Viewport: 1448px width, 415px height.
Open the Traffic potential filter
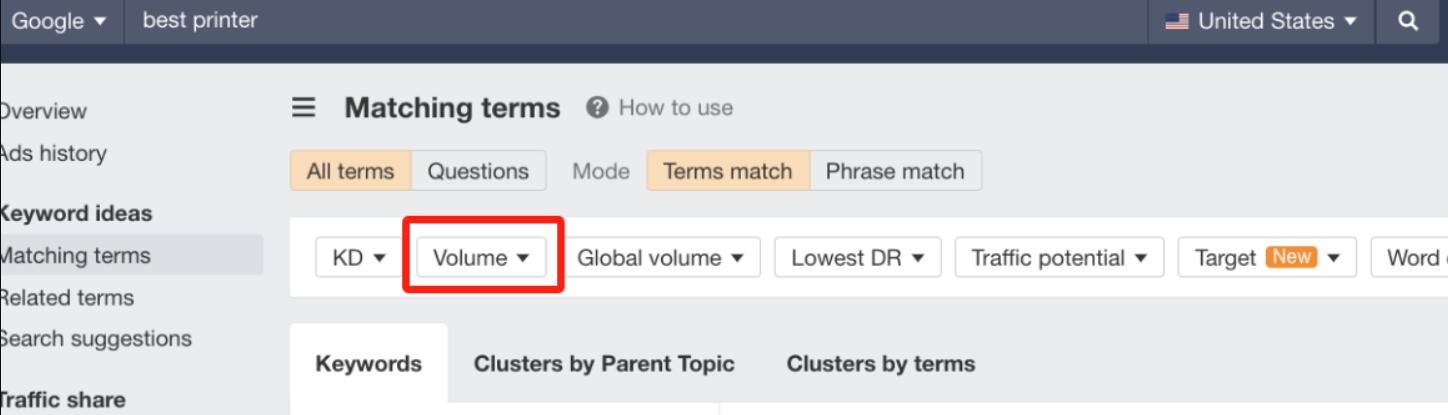[x=1060, y=258]
